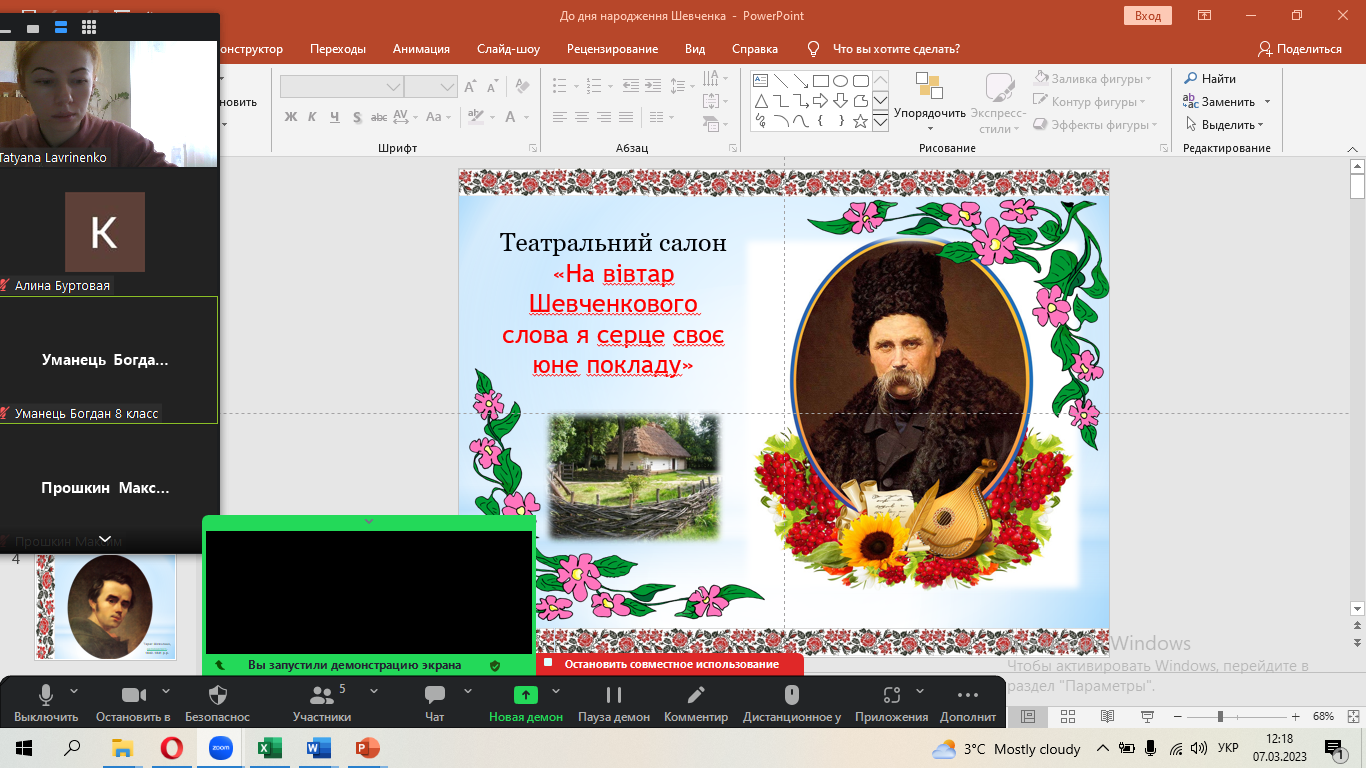This screenshot has height=768, width=1366.
Task: Open bulleted list dropdown
Action: click(x=565, y=87)
